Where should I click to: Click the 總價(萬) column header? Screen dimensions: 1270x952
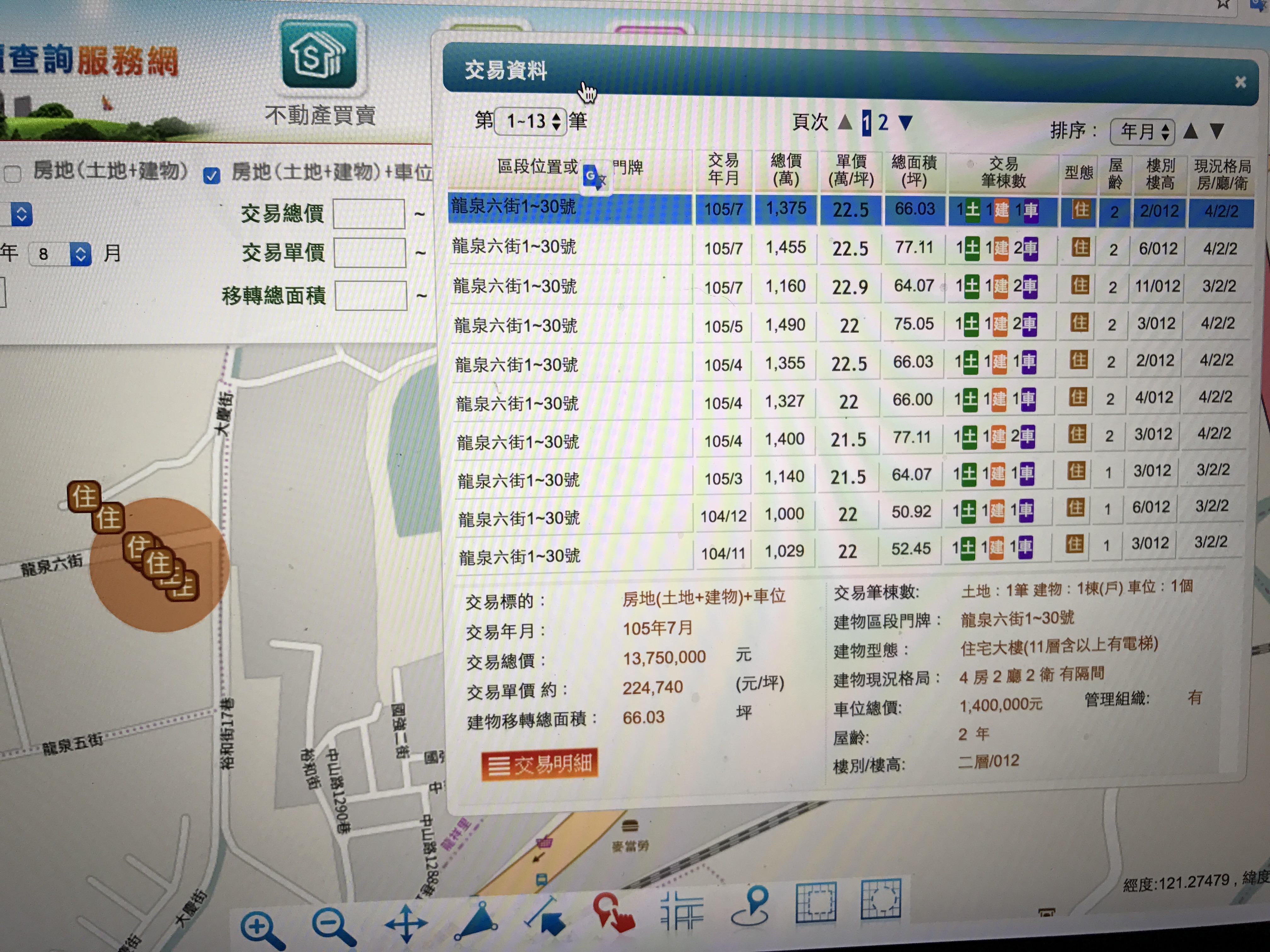coord(786,170)
